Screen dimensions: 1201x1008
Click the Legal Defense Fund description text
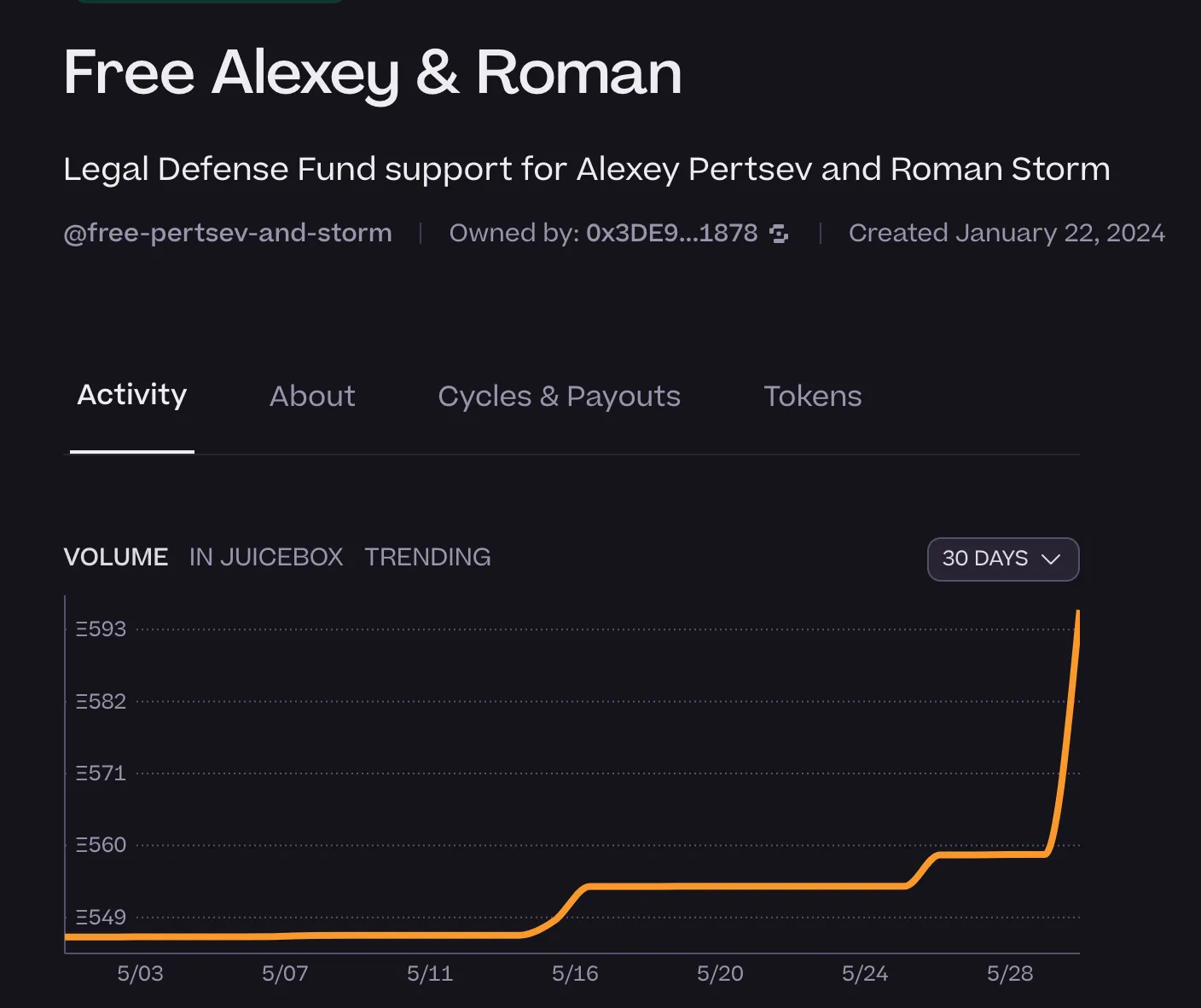pos(587,170)
